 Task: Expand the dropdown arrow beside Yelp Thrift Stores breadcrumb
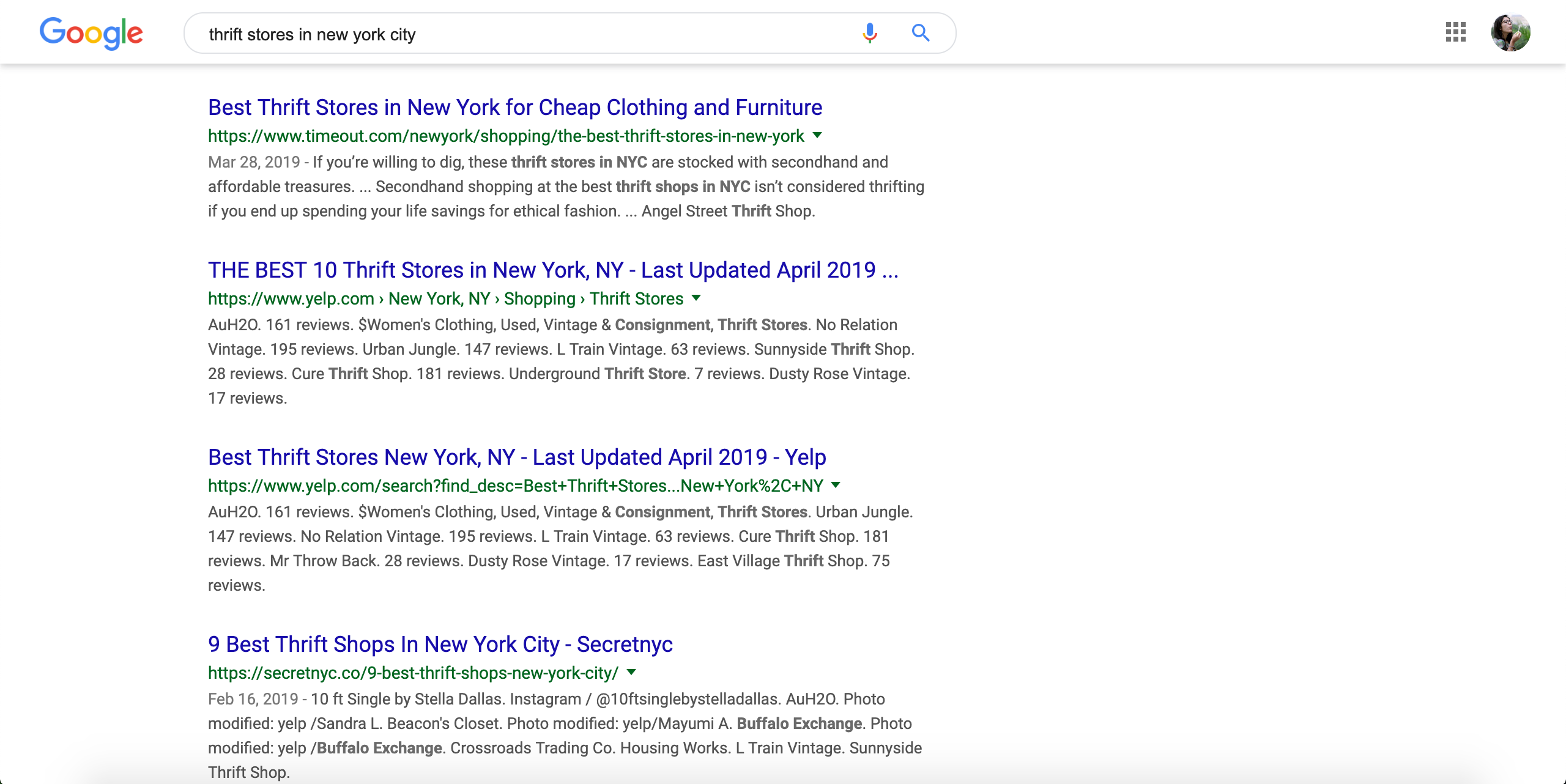pos(696,298)
